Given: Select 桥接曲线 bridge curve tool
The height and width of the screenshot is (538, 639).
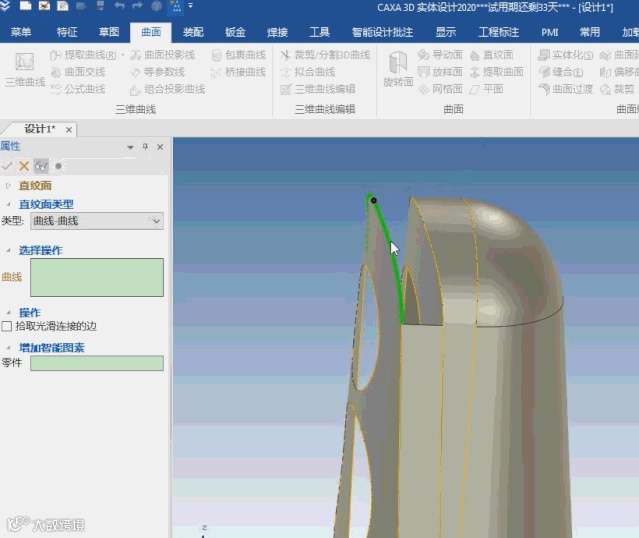Looking at the screenshot, I should click(239, 72).
